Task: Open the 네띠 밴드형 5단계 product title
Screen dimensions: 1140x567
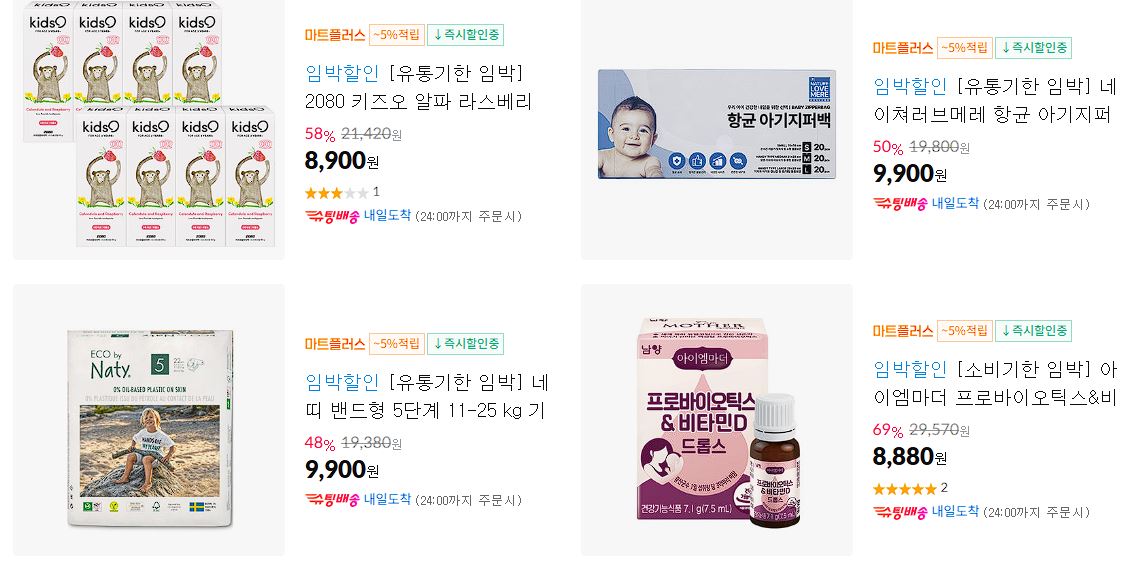Action: point(426,396)
